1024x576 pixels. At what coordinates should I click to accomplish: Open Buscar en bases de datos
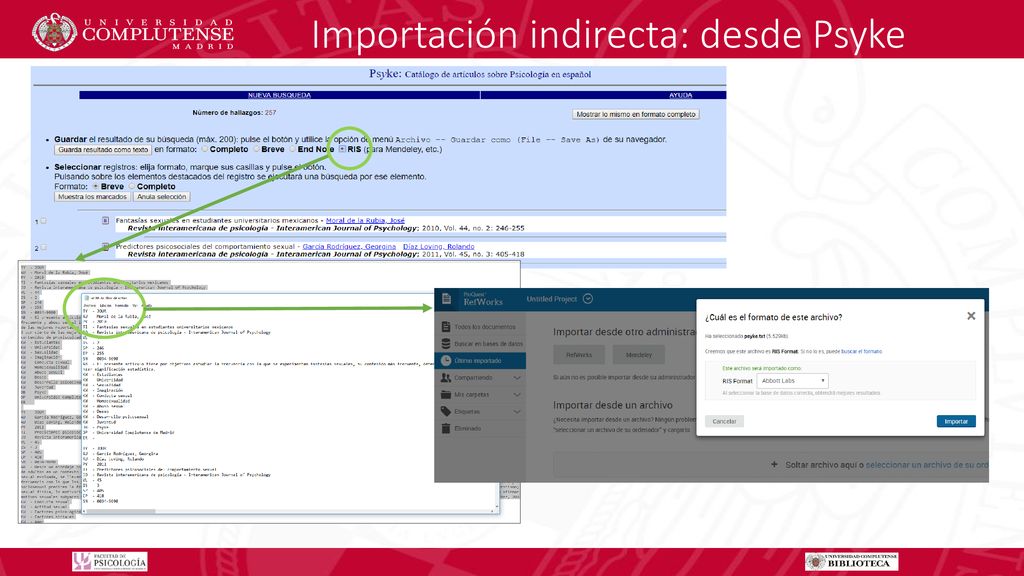click(x=479, y=344)
